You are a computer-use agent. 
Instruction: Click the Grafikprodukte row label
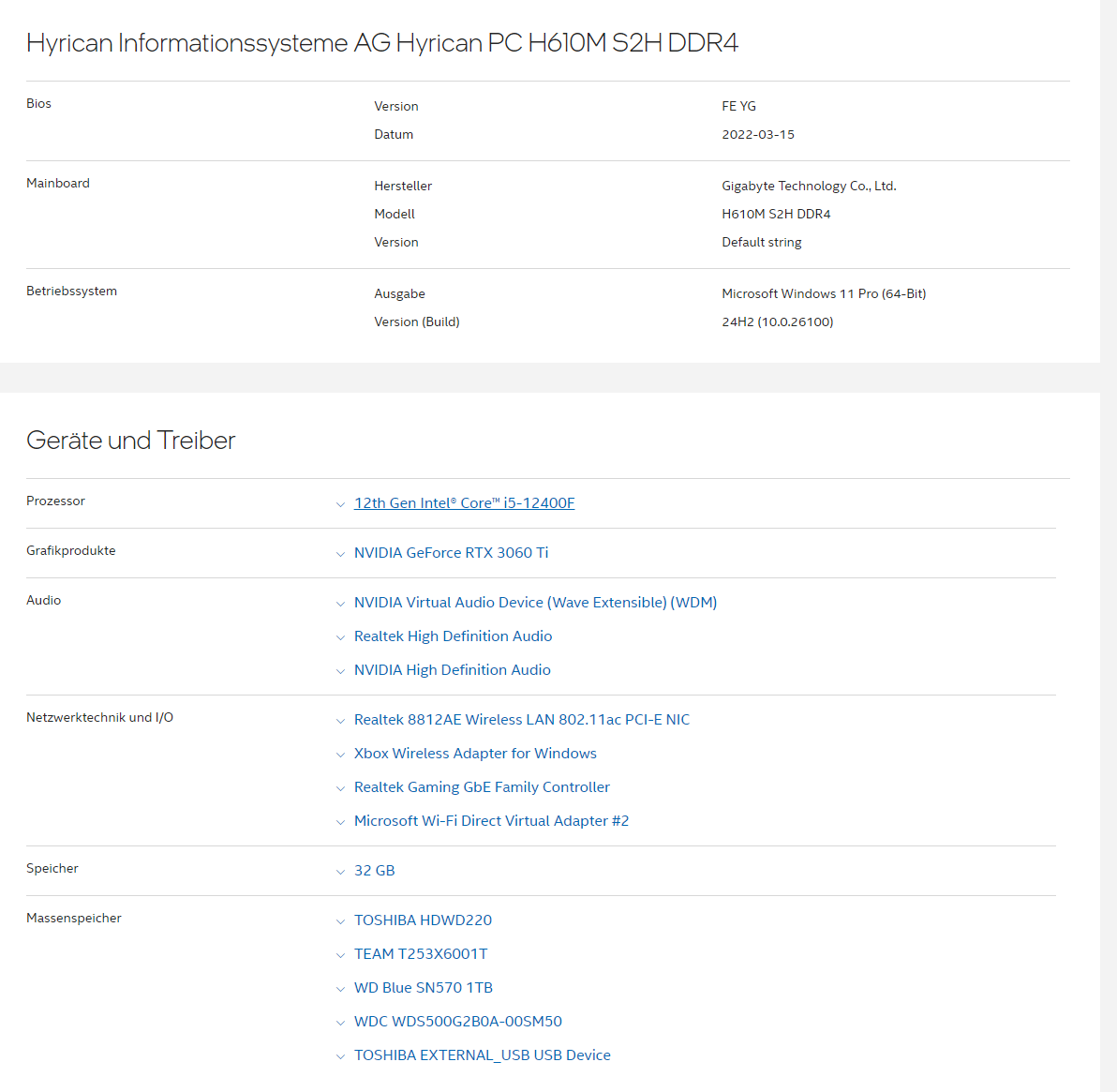[70, 550]
